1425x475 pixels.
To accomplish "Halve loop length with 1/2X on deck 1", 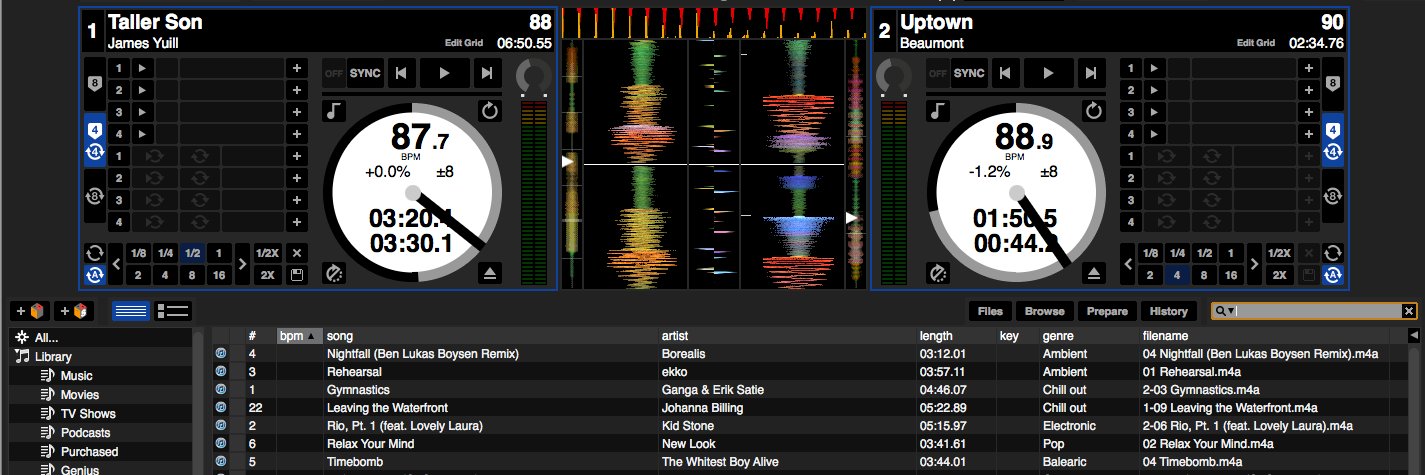I will tap(267, 253).
